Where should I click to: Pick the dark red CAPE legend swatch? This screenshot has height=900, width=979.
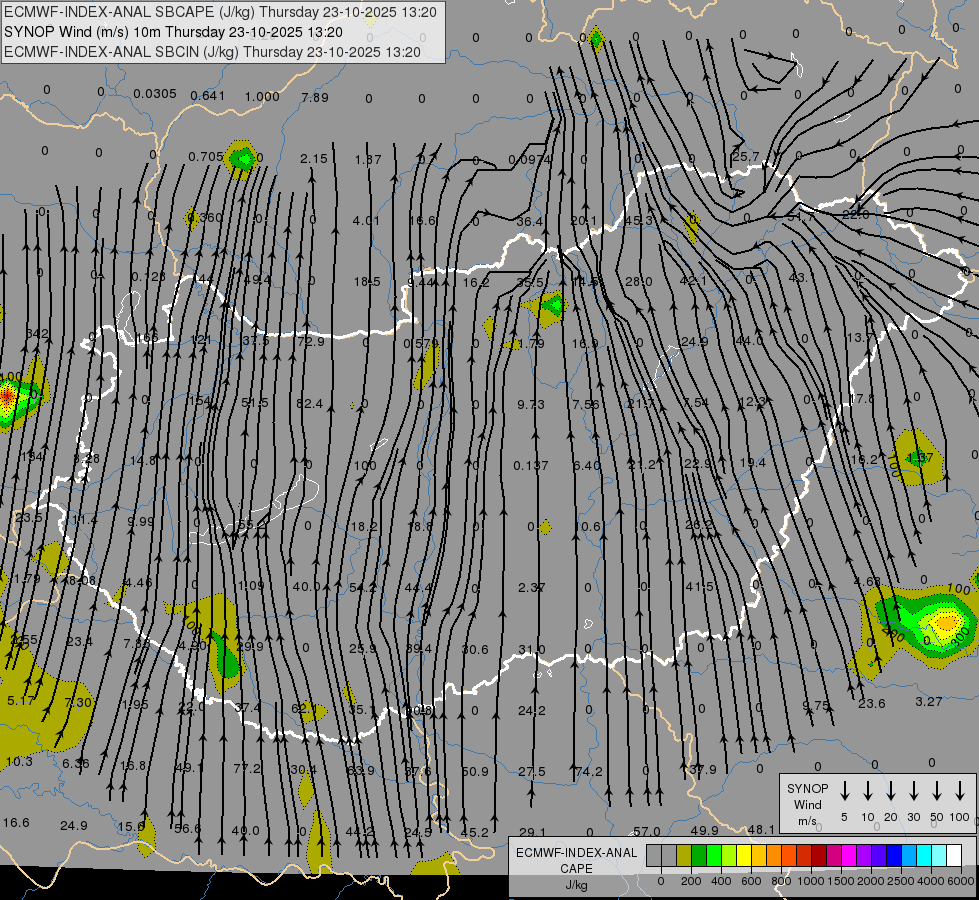click(x=819, y=855)
